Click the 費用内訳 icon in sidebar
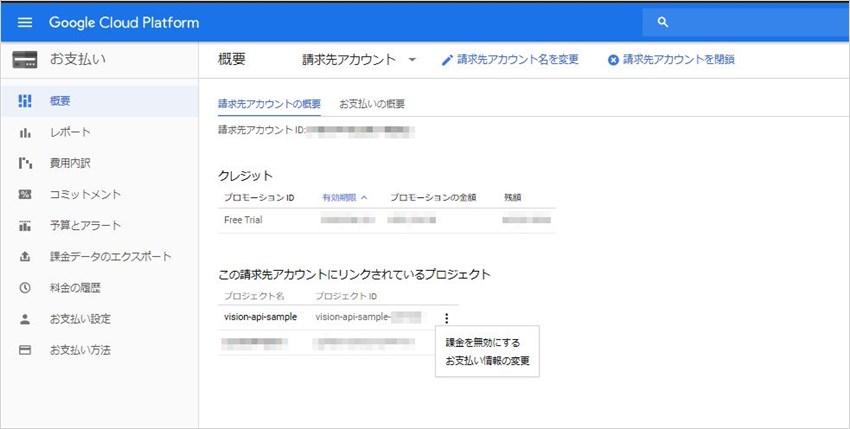Screen dimensions: 850x429 [x=25, y=163]
